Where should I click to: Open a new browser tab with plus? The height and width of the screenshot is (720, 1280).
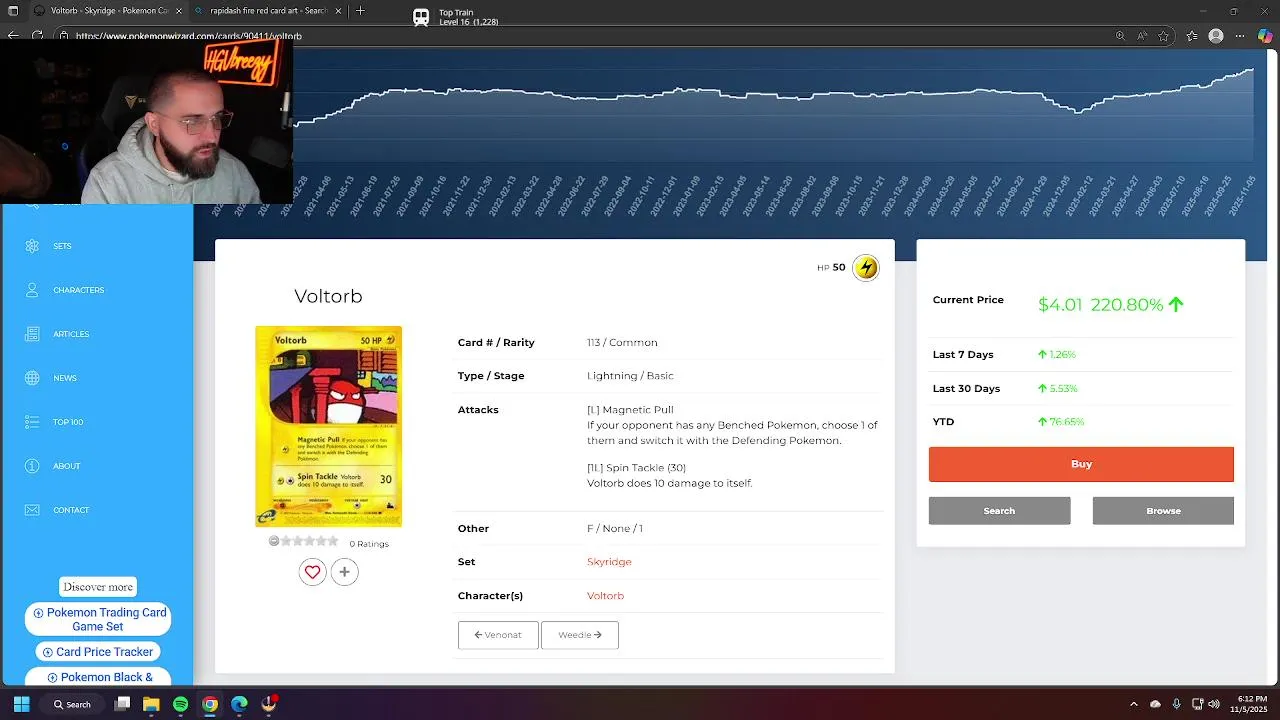[x=360, y=11]
